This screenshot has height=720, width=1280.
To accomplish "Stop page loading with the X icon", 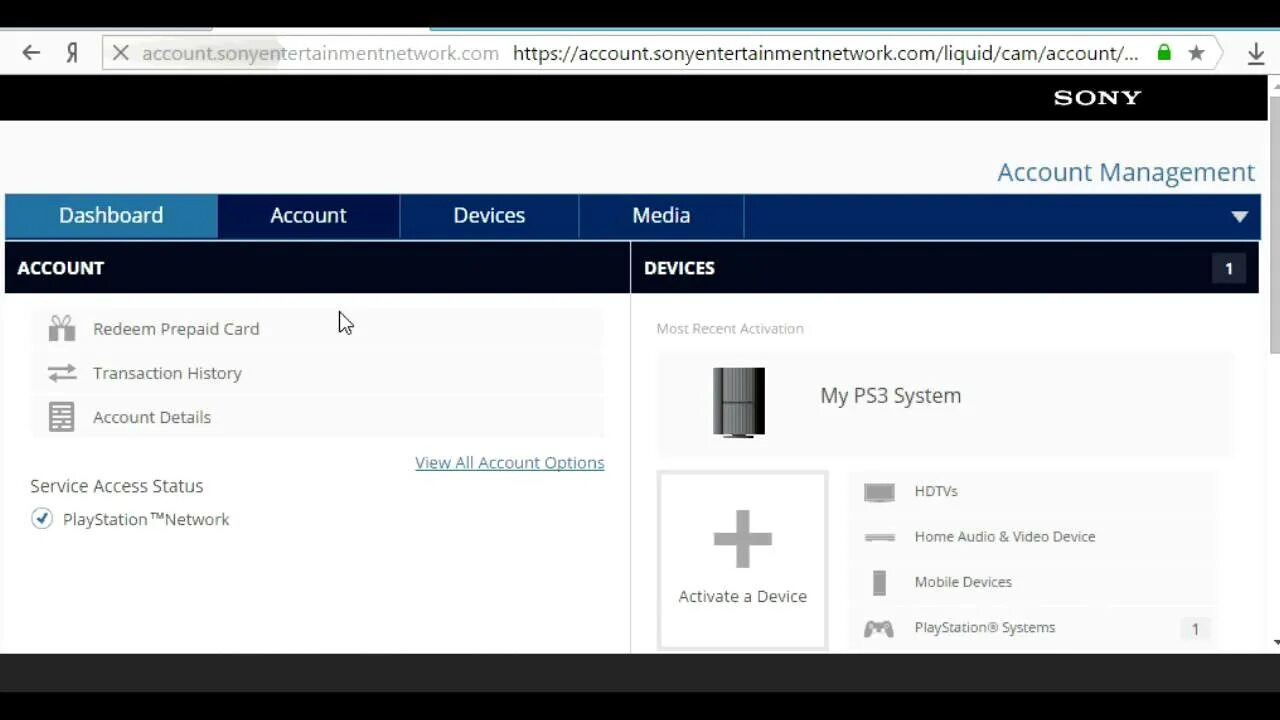I will point(120,53).
